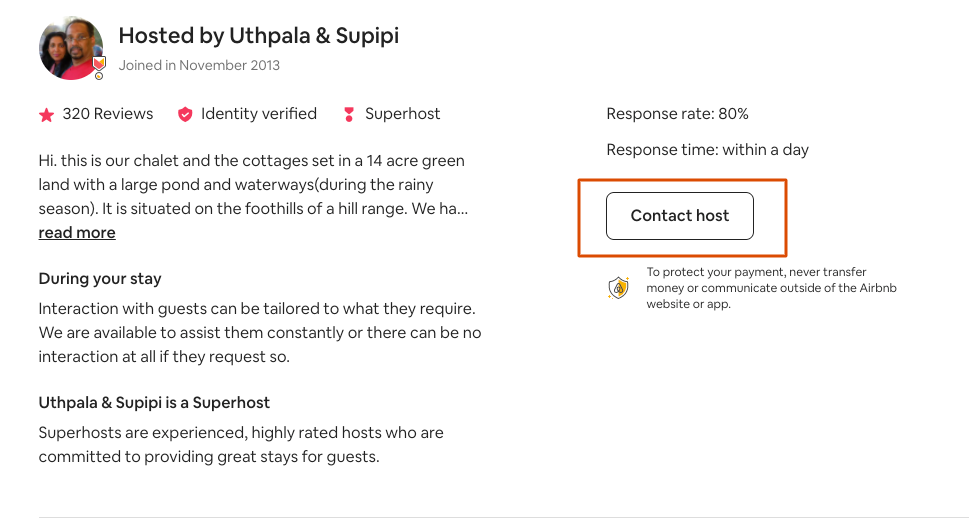Click the Superhosts explanation paragraph
This screenshot has width=969, height=518.
click(241, 445)
